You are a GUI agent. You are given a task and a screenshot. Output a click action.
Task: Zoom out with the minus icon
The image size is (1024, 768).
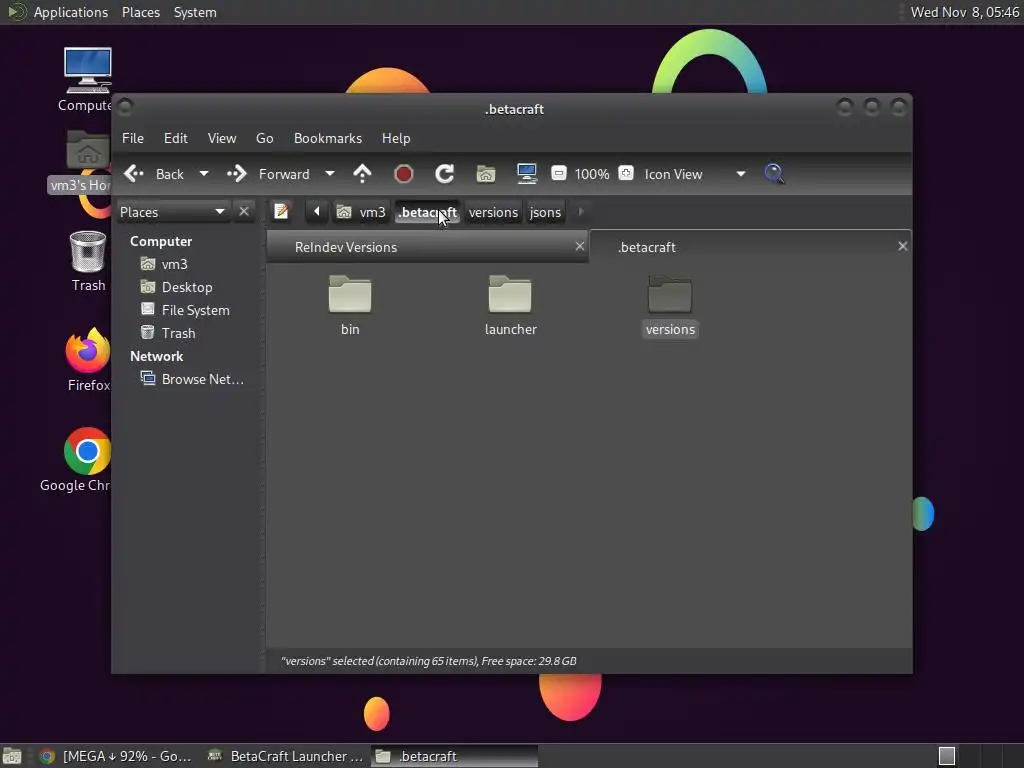pos(558,173)
